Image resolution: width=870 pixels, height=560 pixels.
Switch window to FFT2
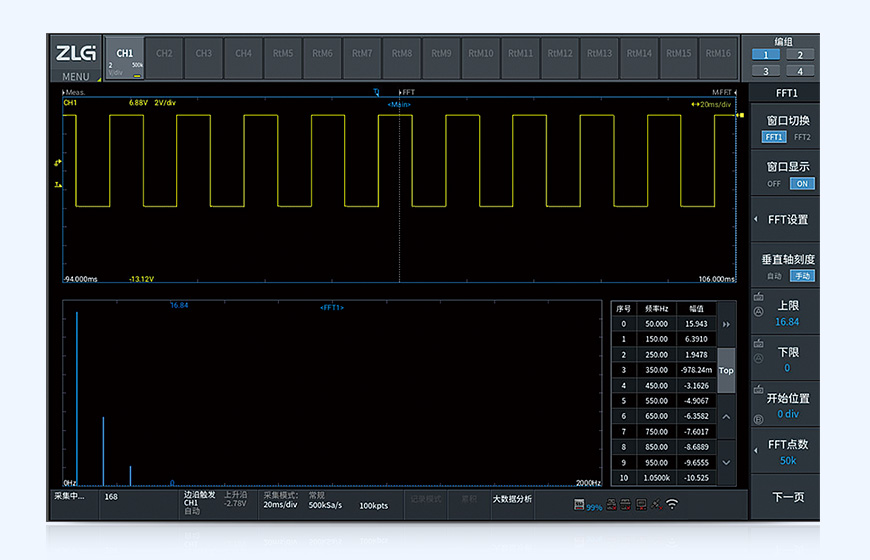coord(802,137)
